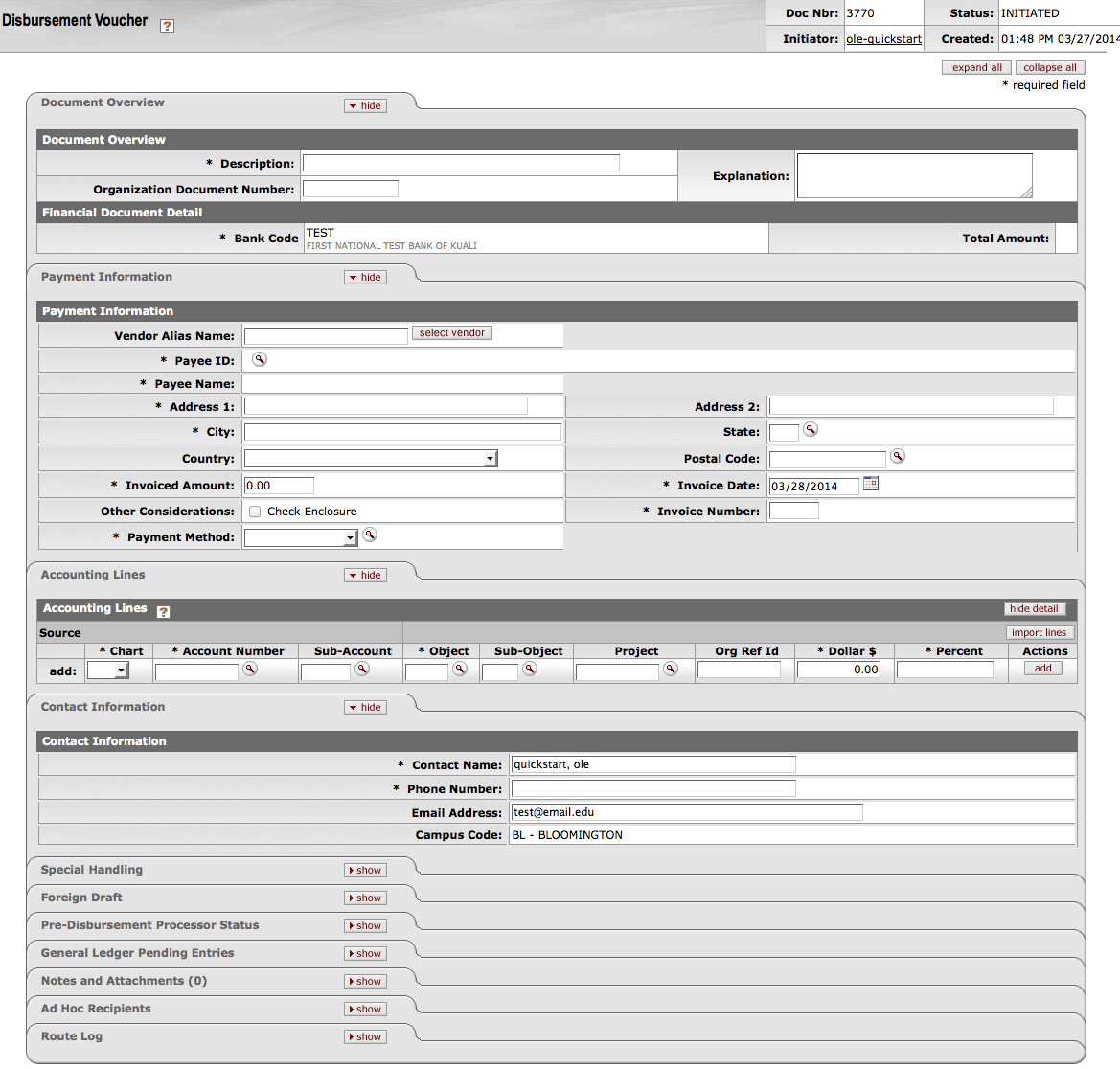Viewport: 1120px width, 1069px height.
Task: Open Chart dropdown in add row
Action: (108, 671)
